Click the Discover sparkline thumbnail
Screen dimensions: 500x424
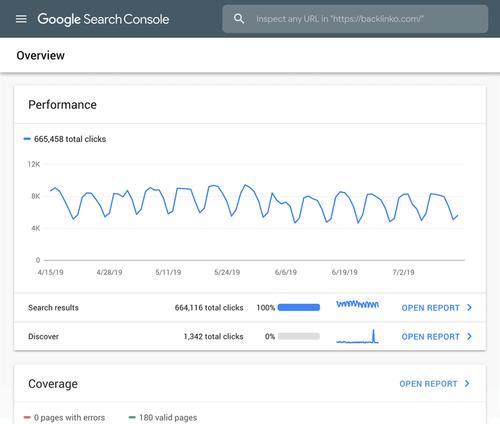(x=357, y=336)
